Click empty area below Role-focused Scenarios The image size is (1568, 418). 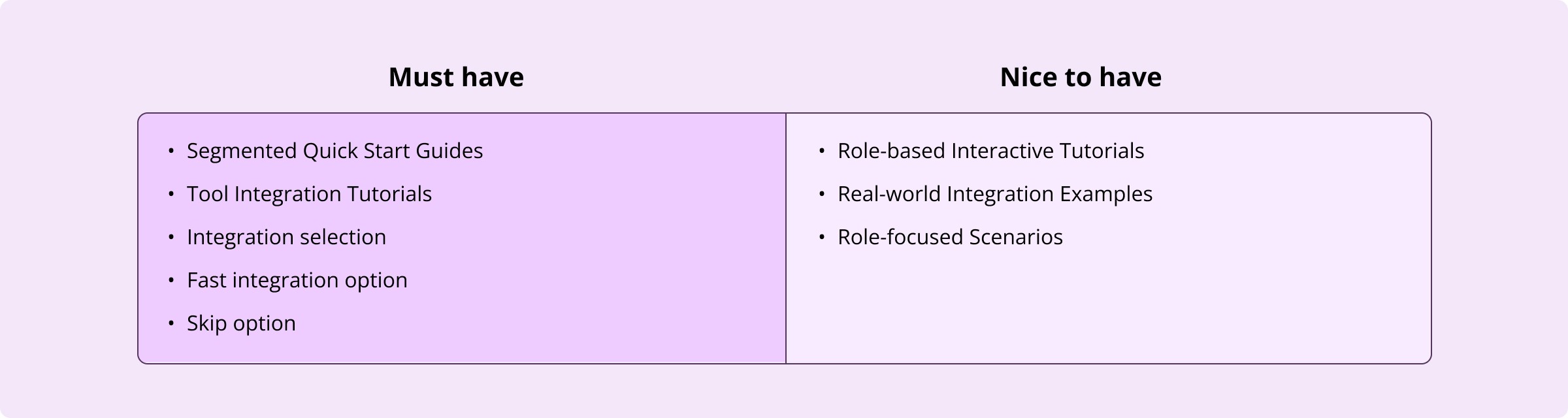(1108, 307)
